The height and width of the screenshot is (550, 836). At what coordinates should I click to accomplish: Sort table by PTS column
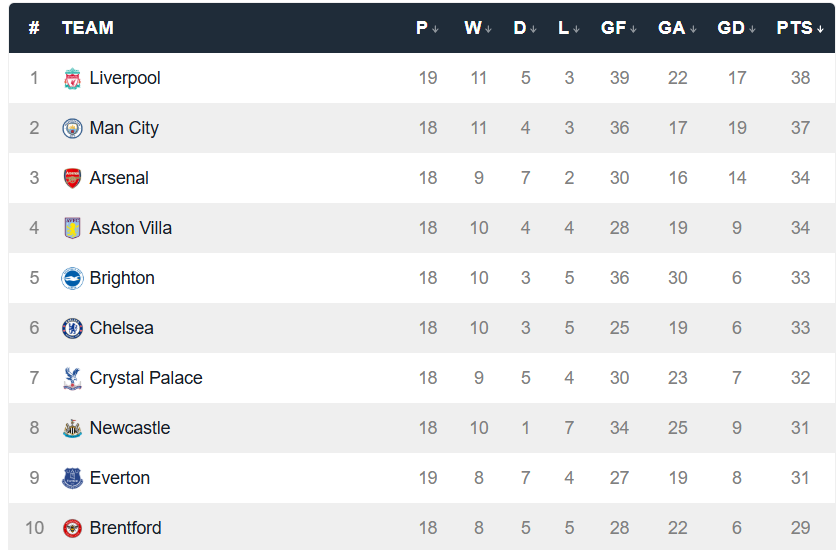point(799,28)
